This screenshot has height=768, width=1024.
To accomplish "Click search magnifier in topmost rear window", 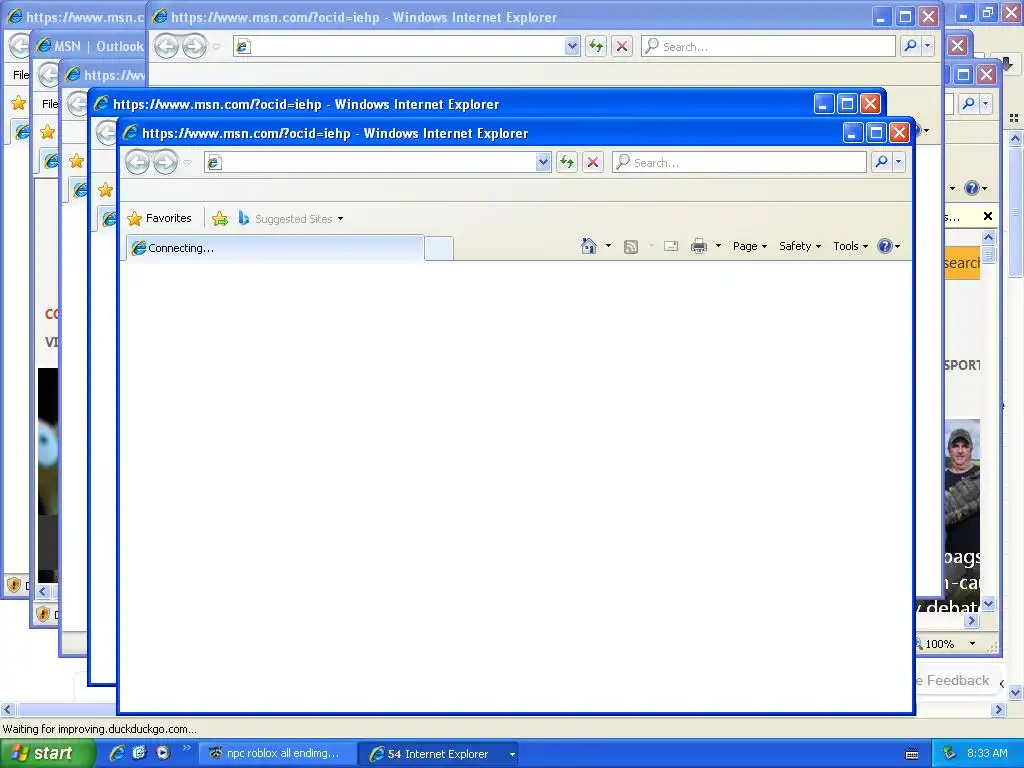I will 910,46.
